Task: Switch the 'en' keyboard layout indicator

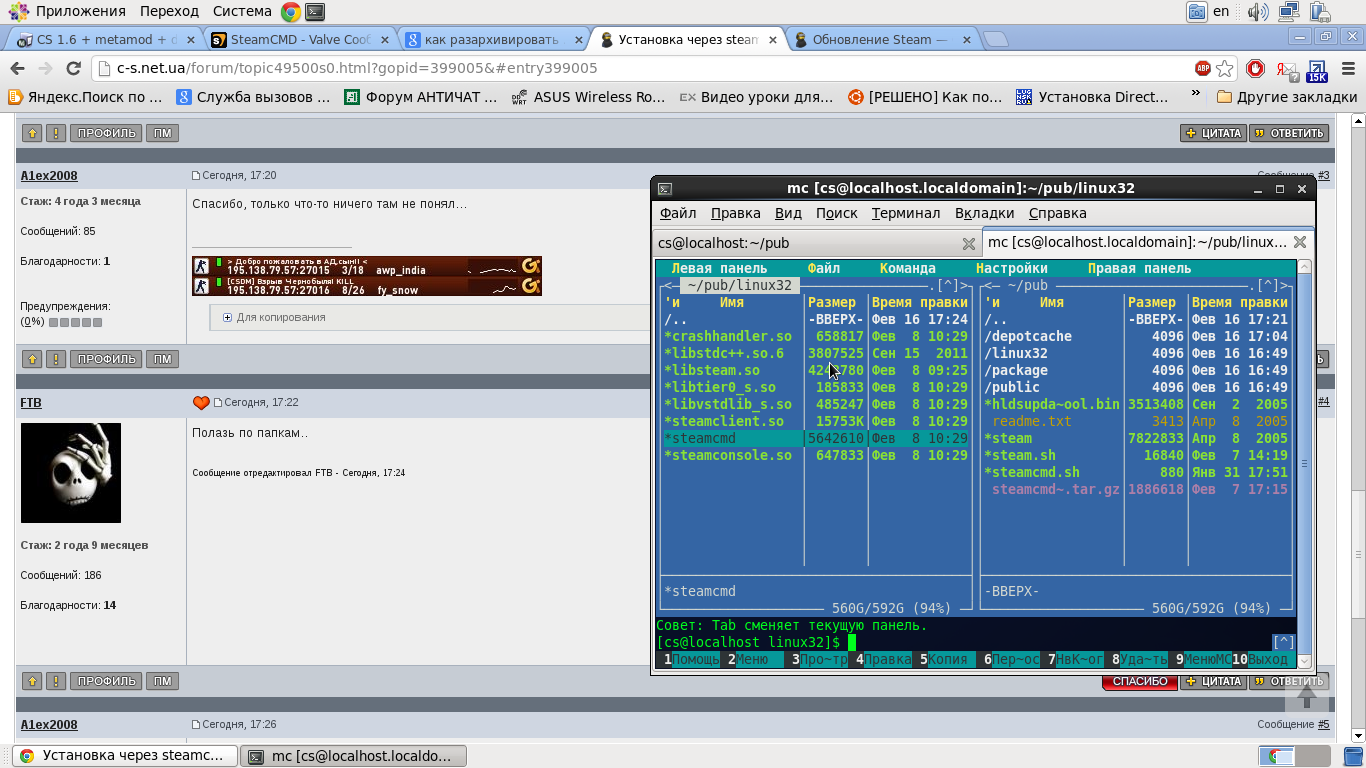Action: pyautogui.click(x=1221, y=12)
